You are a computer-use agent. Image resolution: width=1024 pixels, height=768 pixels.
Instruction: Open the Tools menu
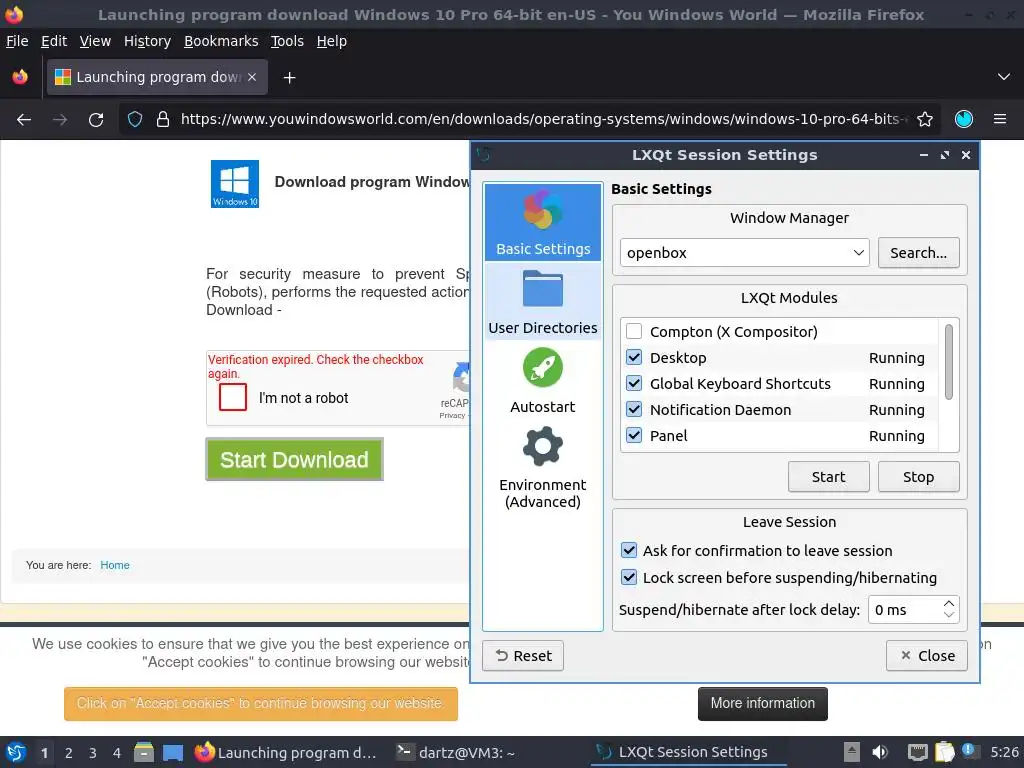point(287,41)
